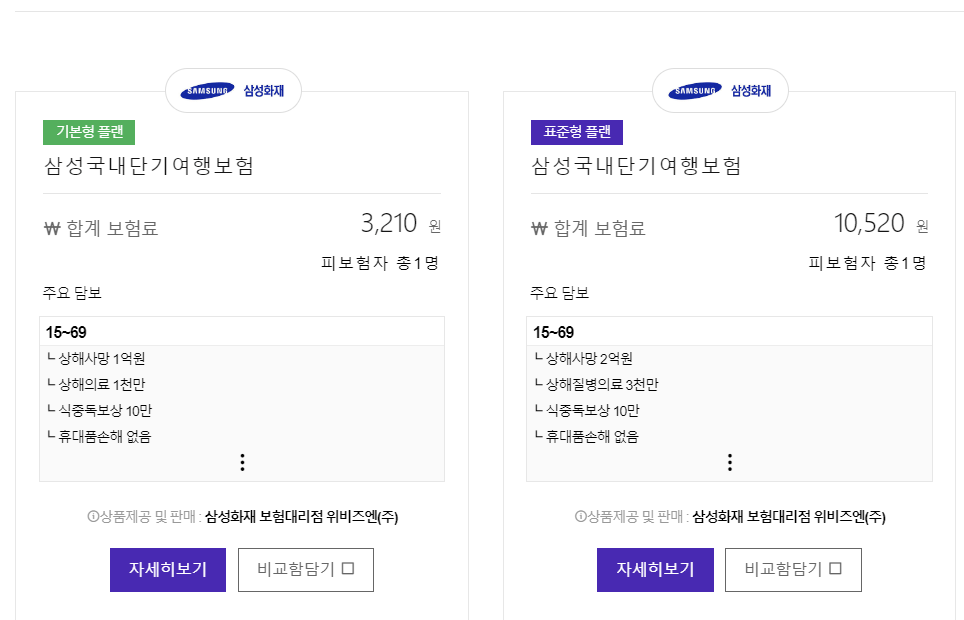Click the Samsung Fire logo on the standard plan card
The width and height of the screenshot is (964, 620).
coord(721,90)
